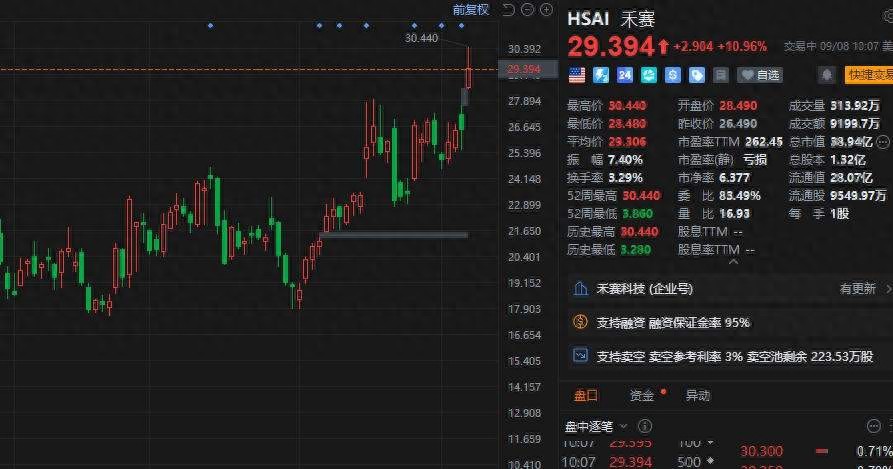The width and height of the screenshot is (893, 469).
Task: Toggle 自选 watchlist favorite for HSAI
Action: click(x=760, y=75)
